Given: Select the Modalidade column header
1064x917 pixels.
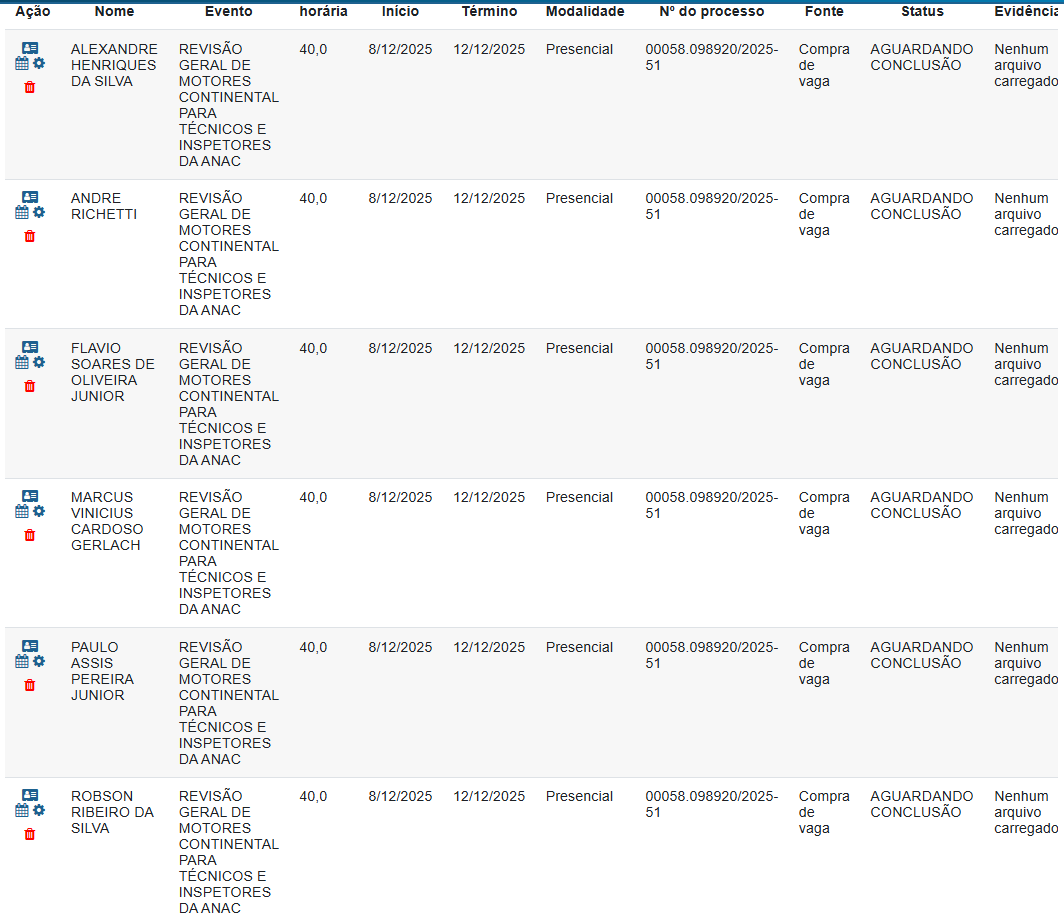Looking at the screenshot, I should point(584,11).
